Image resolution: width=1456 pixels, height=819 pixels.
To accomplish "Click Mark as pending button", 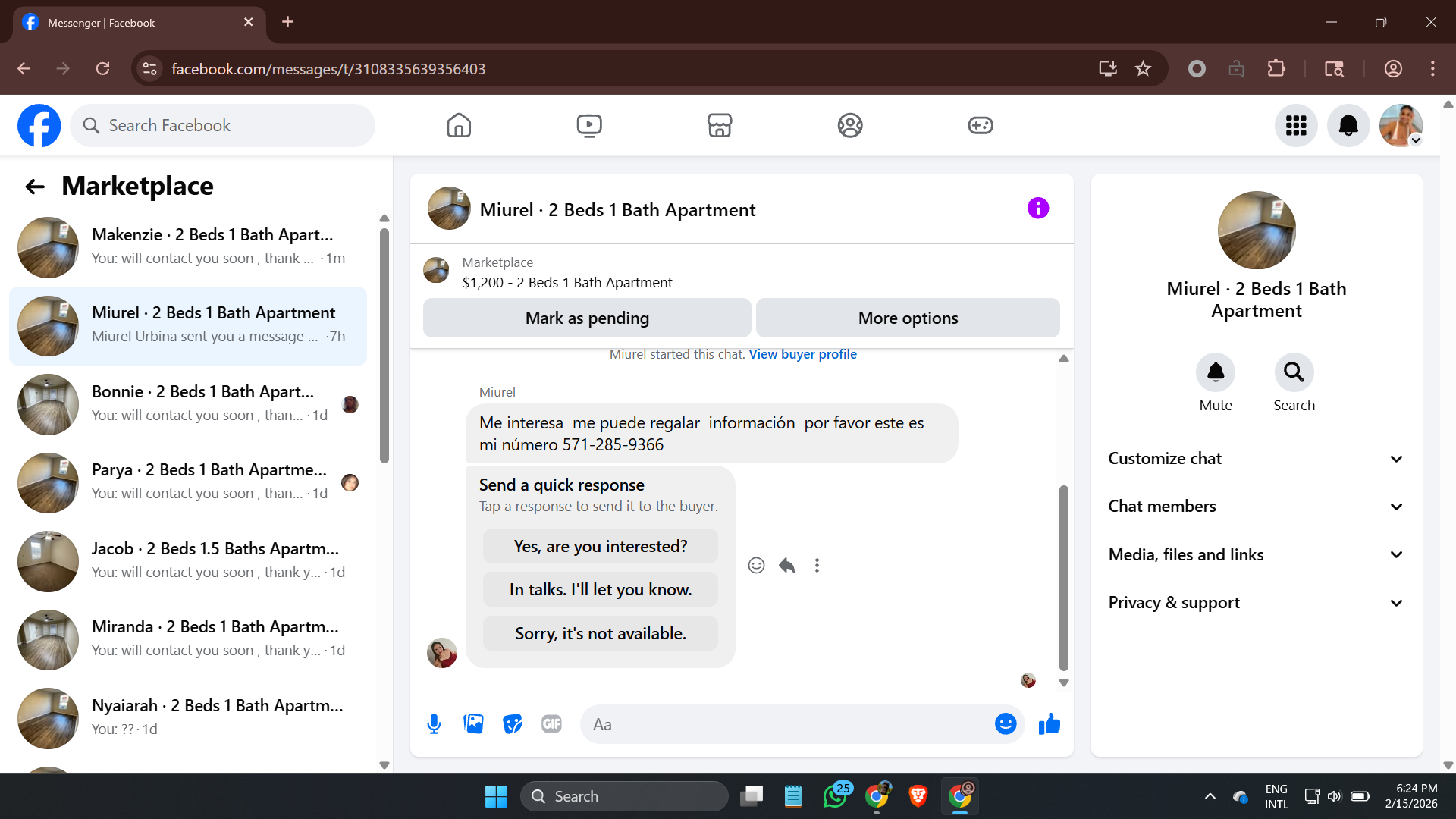I will pyautogui.click(x=587, y=318).
